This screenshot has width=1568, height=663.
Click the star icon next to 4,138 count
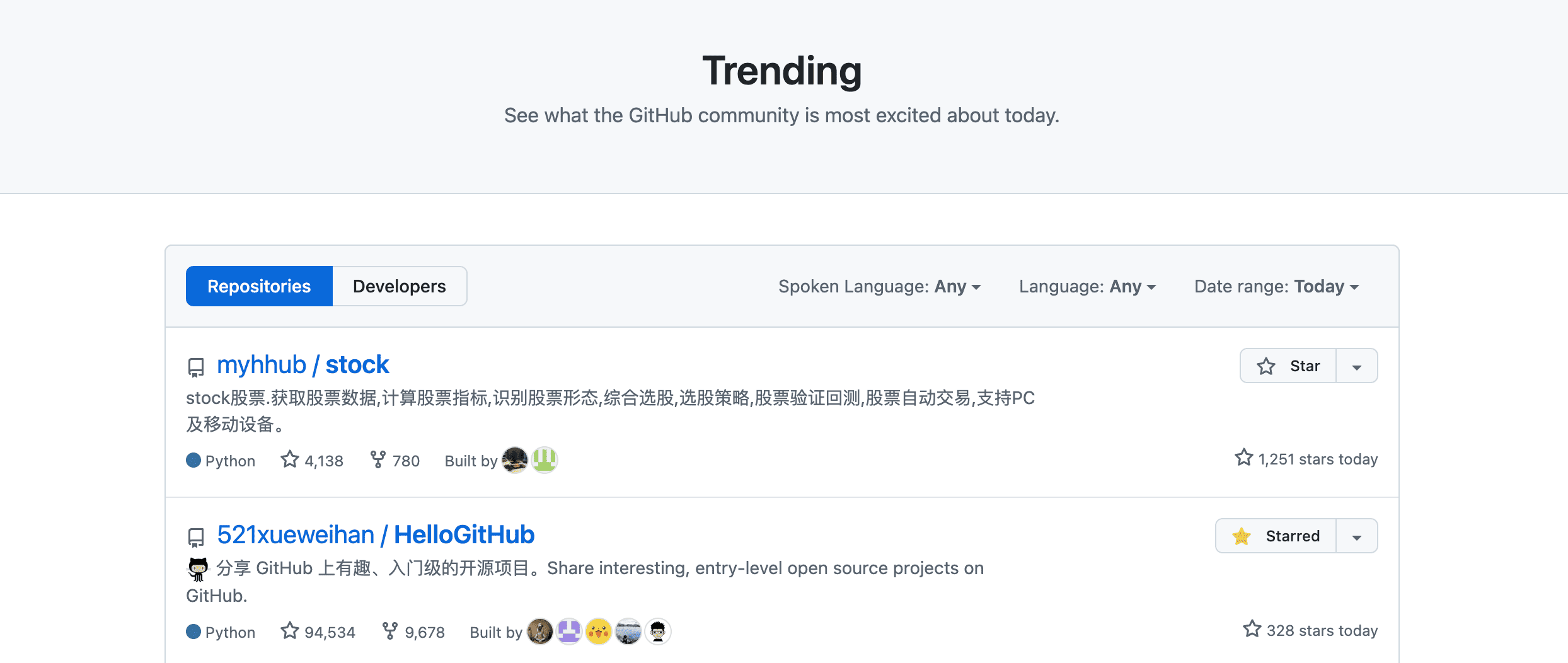[290, 459]
